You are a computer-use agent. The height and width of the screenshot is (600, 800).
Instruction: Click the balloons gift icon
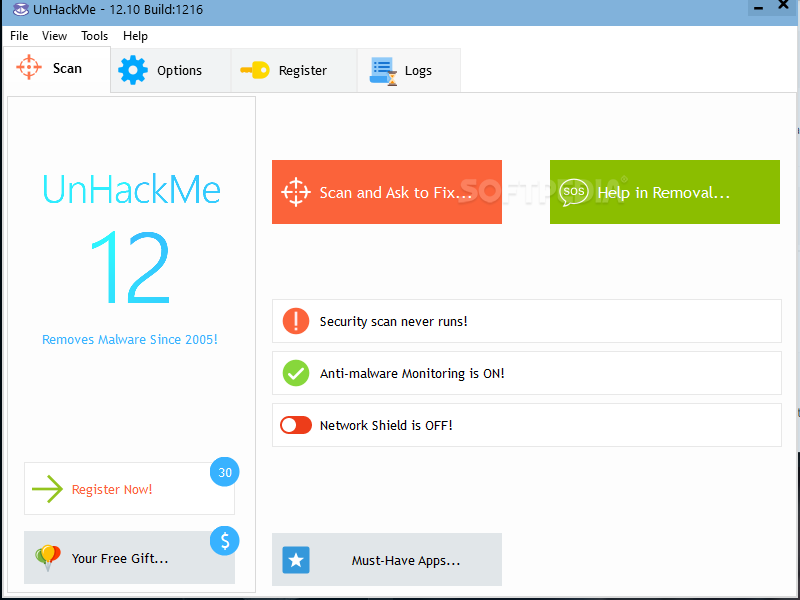(48, 558)
